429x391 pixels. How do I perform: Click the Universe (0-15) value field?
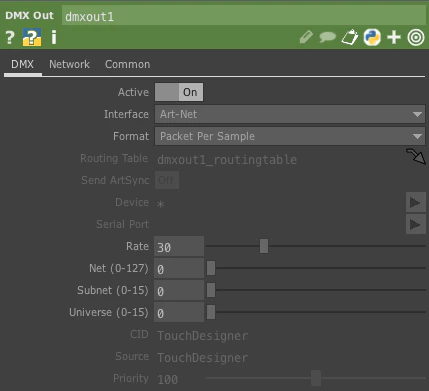click(179, 312)
